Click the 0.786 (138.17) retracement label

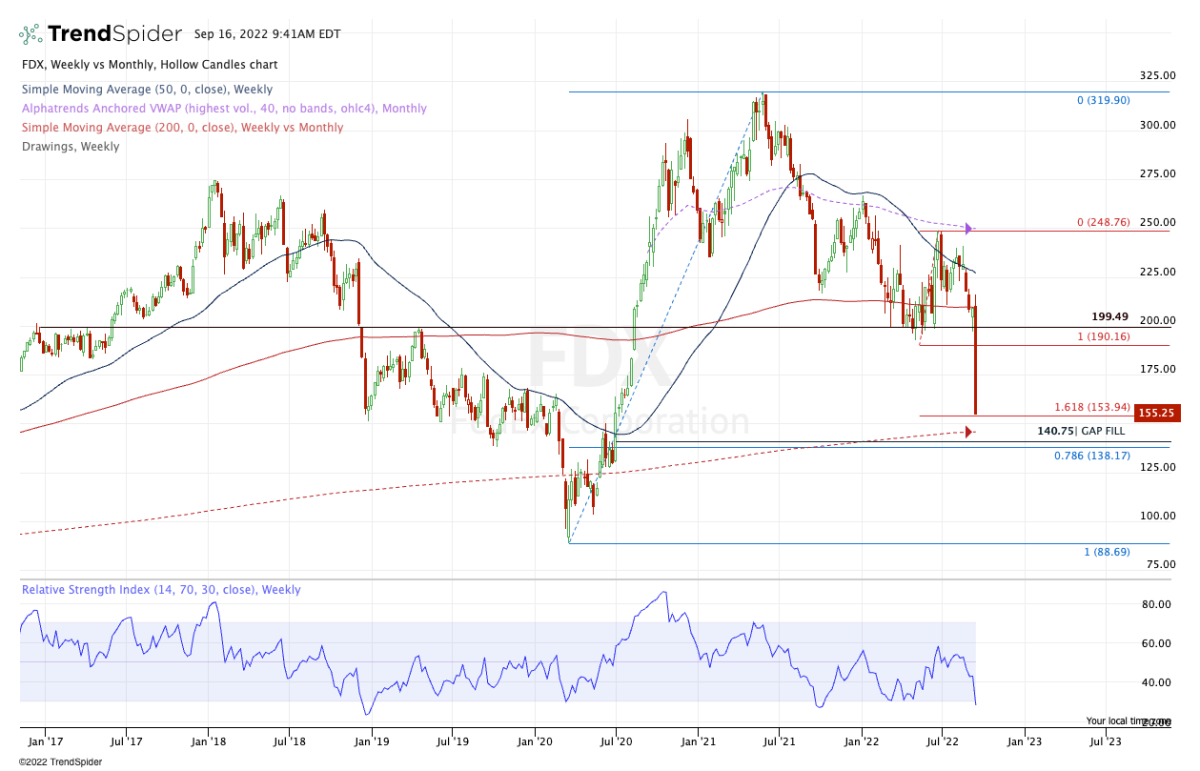point(1092,455)
